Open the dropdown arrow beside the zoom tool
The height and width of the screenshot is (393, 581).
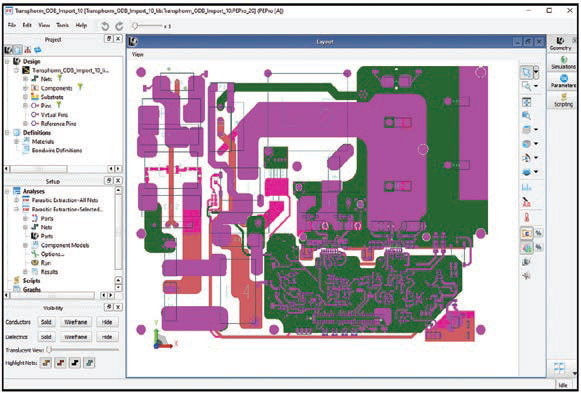[x=536, y=86]
